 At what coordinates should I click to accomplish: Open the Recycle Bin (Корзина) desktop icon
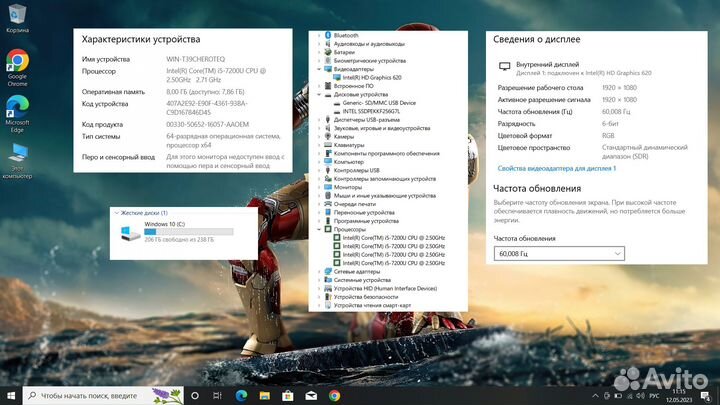17,18
